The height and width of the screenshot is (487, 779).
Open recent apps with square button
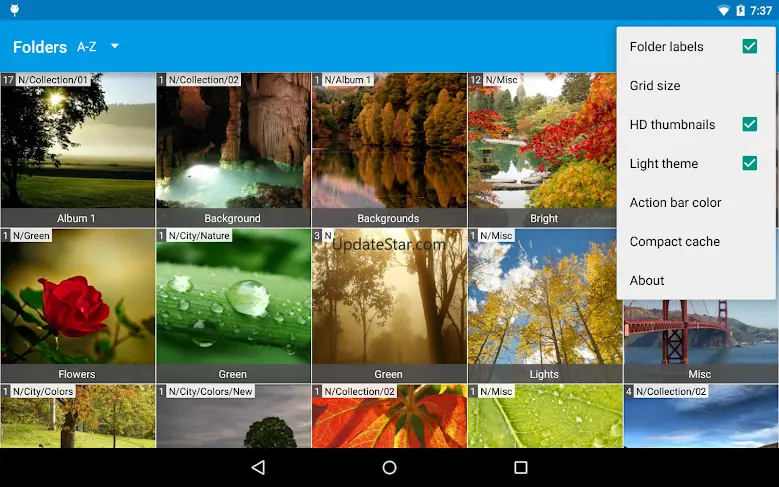pyautogui.click(x=521, y=467)
